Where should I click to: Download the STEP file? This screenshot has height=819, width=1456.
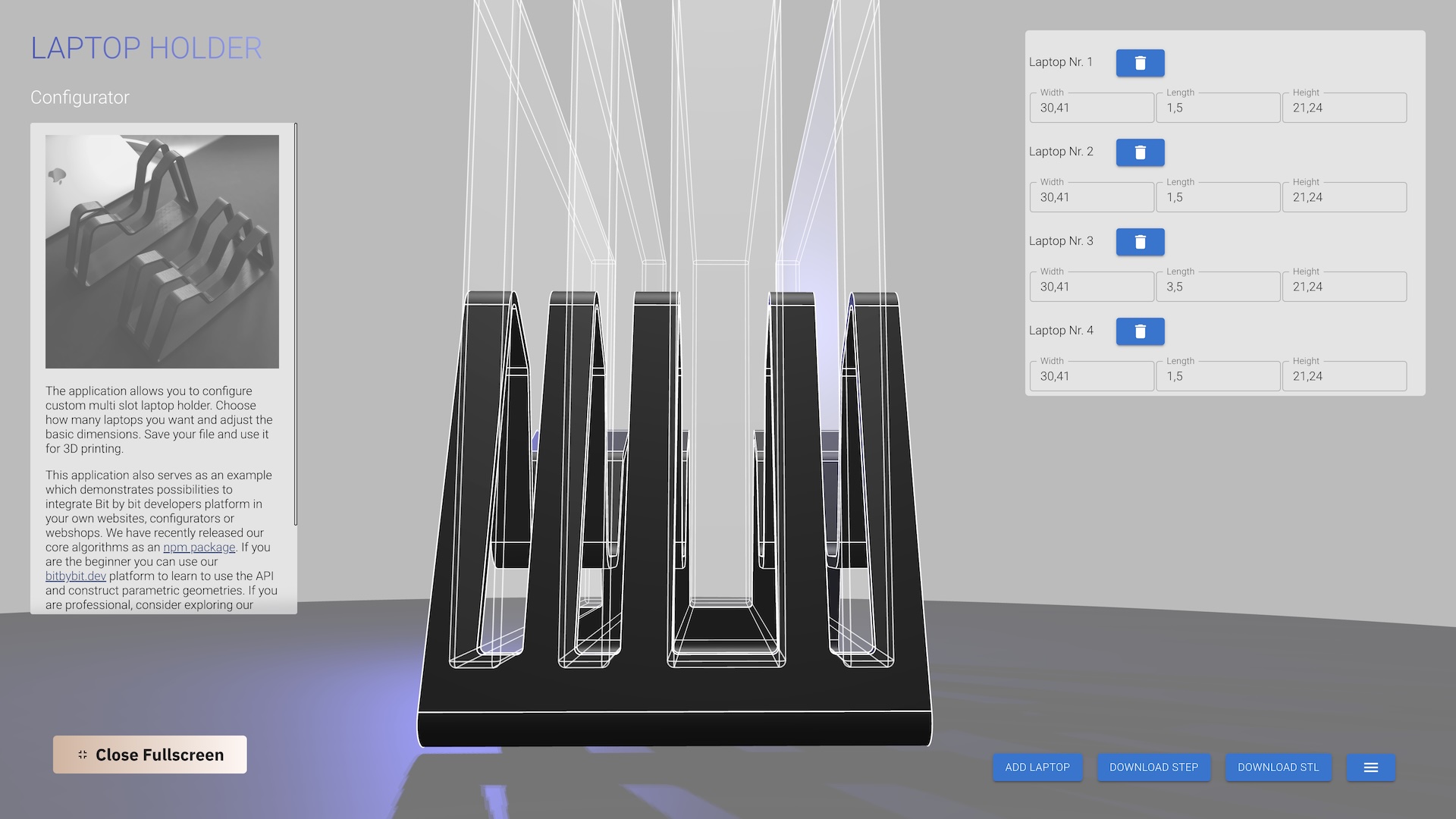[1153, 767]
